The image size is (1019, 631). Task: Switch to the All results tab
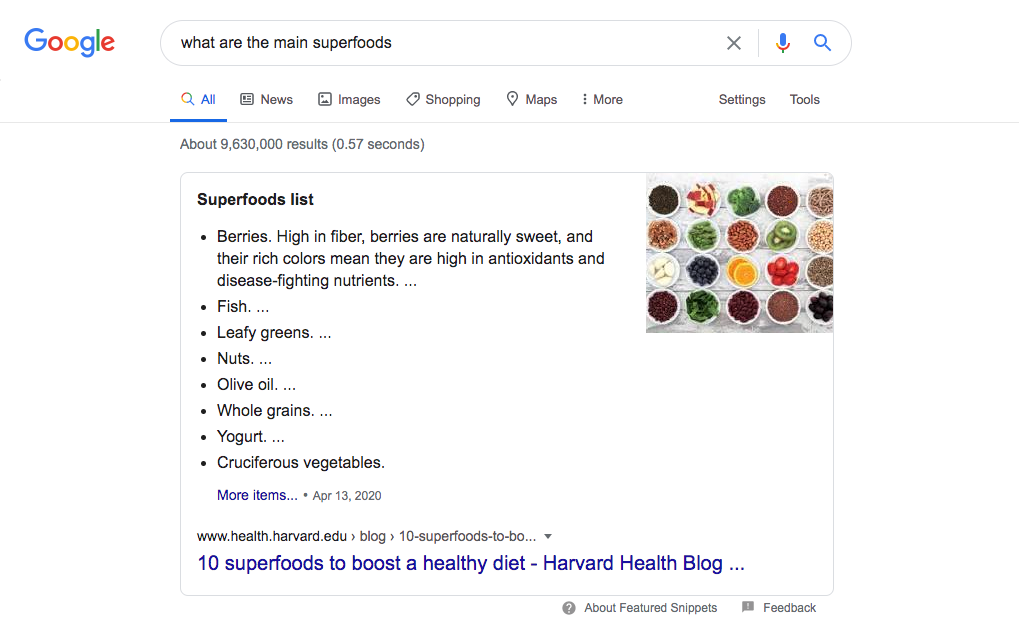coord(199,99)
